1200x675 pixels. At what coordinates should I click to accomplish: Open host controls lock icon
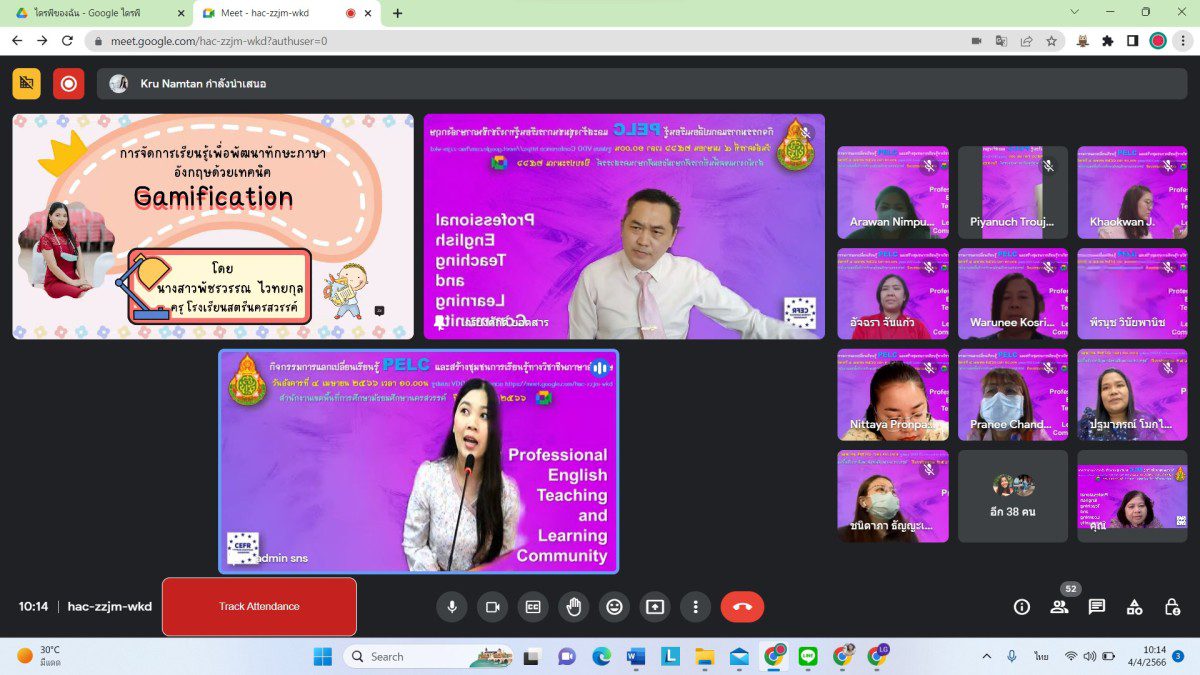click(x=1172, y=606)
